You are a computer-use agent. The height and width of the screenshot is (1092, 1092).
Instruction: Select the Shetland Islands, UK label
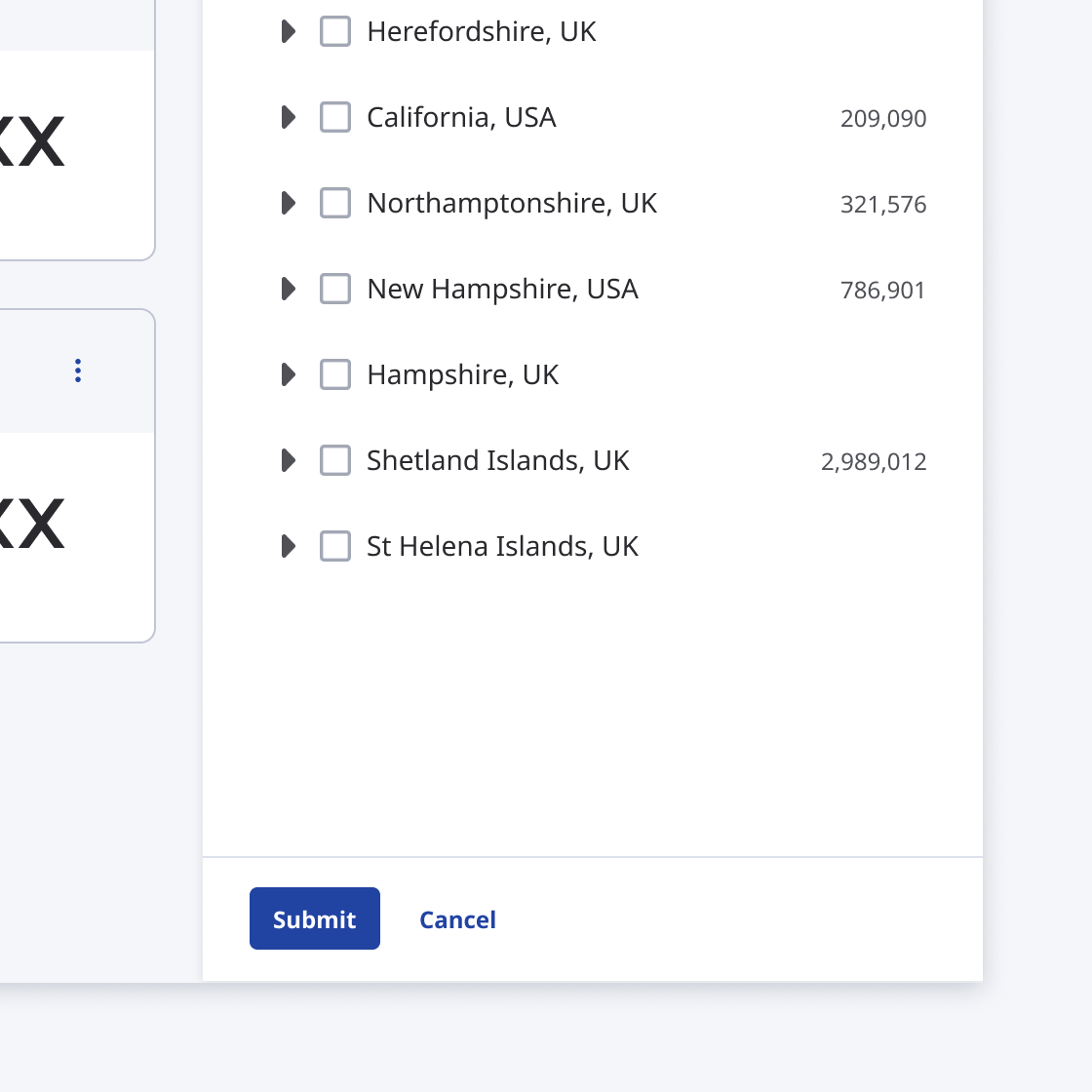498,460
